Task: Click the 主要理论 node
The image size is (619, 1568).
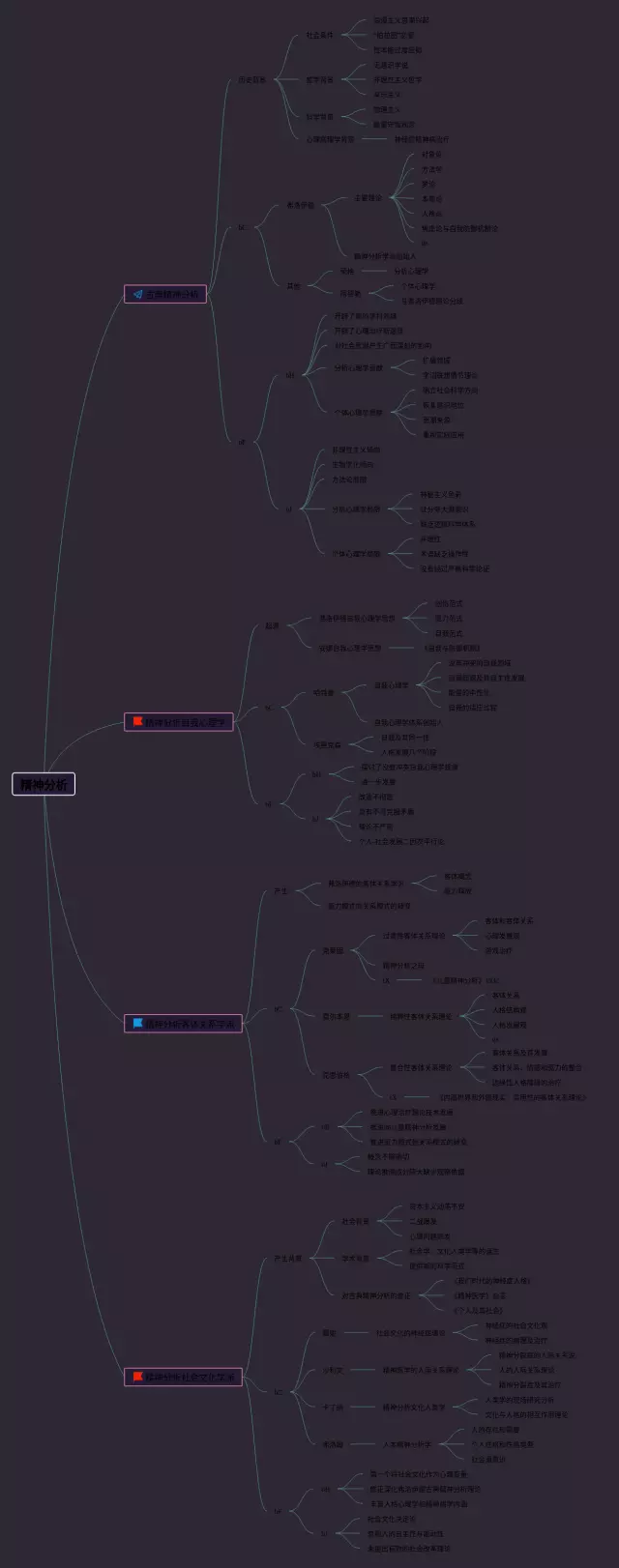Action: tap(368, 198)
